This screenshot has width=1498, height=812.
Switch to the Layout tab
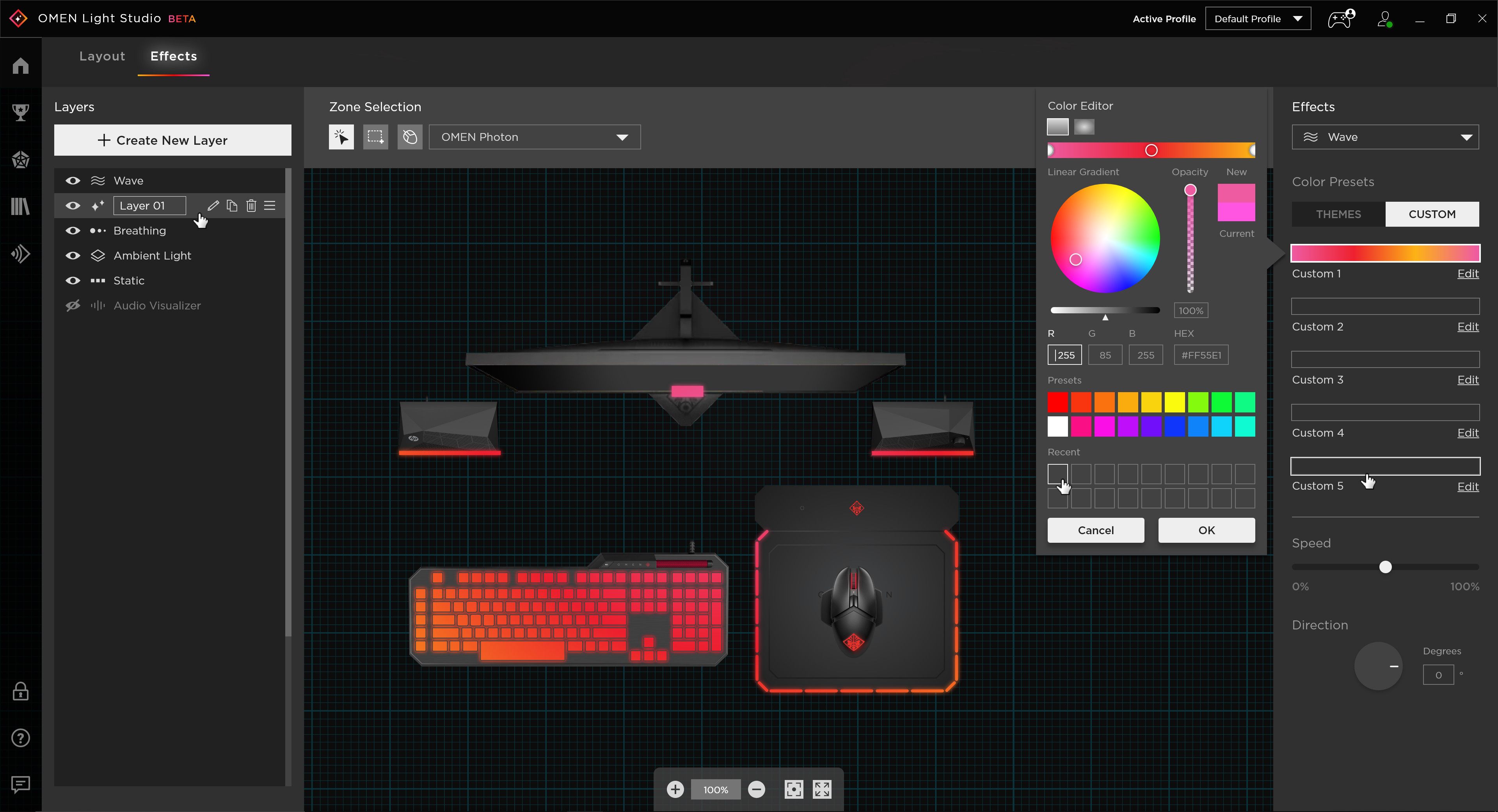tap(102, 57)
